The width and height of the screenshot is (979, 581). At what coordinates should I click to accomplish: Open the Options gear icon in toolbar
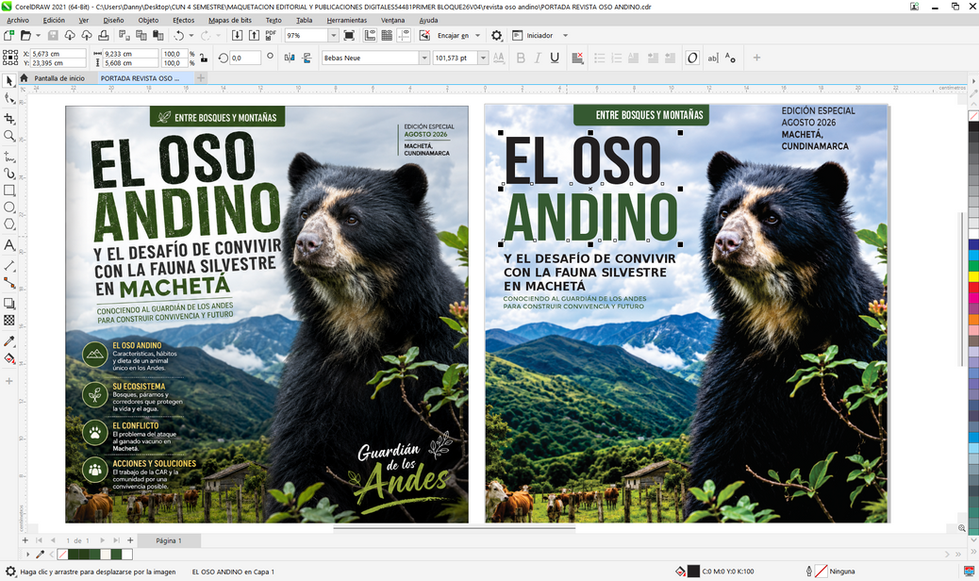pyautogui.click(x=496, y=36)
